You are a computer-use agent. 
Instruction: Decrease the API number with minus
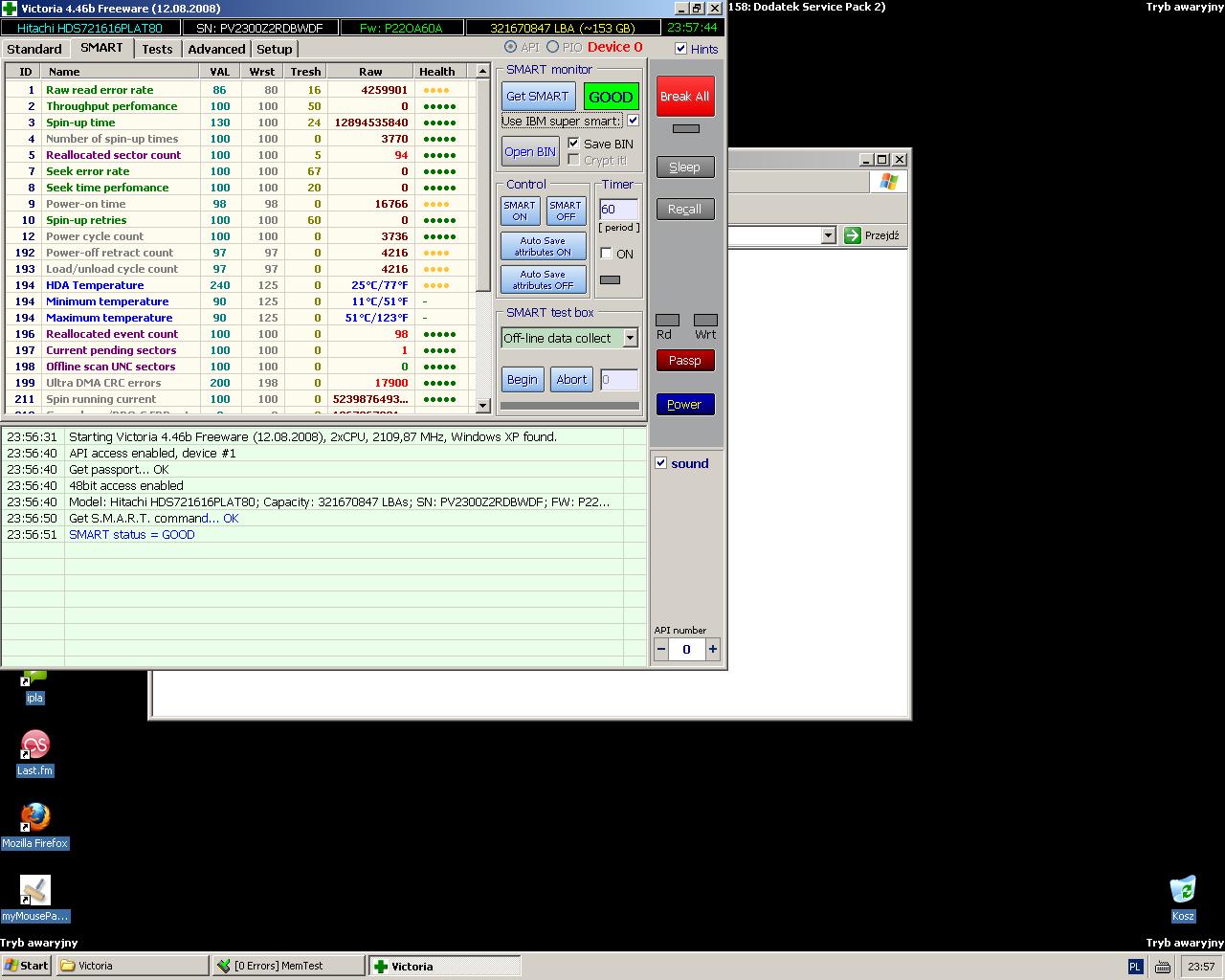(x=661, y=649)
